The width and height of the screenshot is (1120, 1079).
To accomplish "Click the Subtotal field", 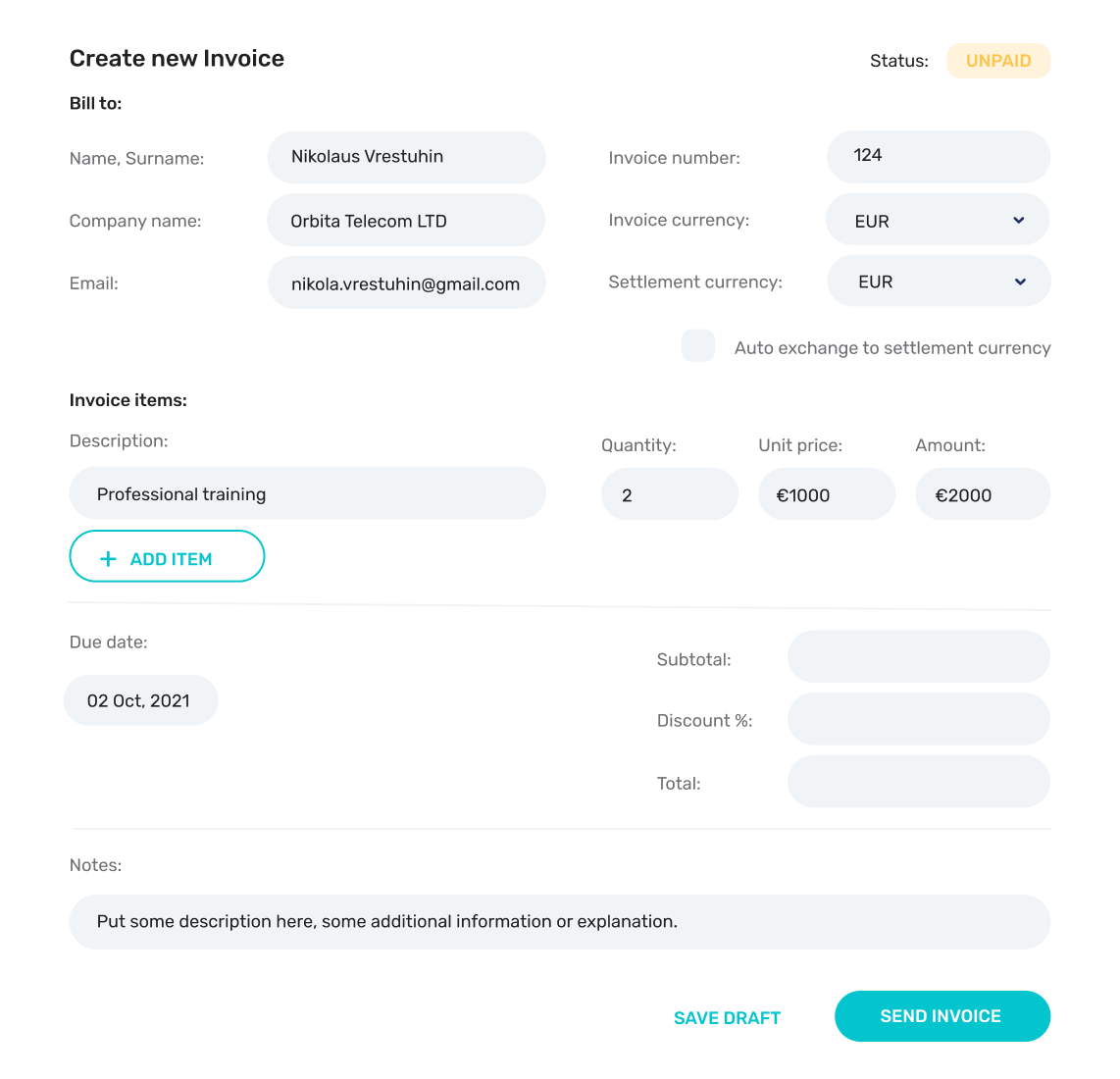I will [x=918, y=657].
